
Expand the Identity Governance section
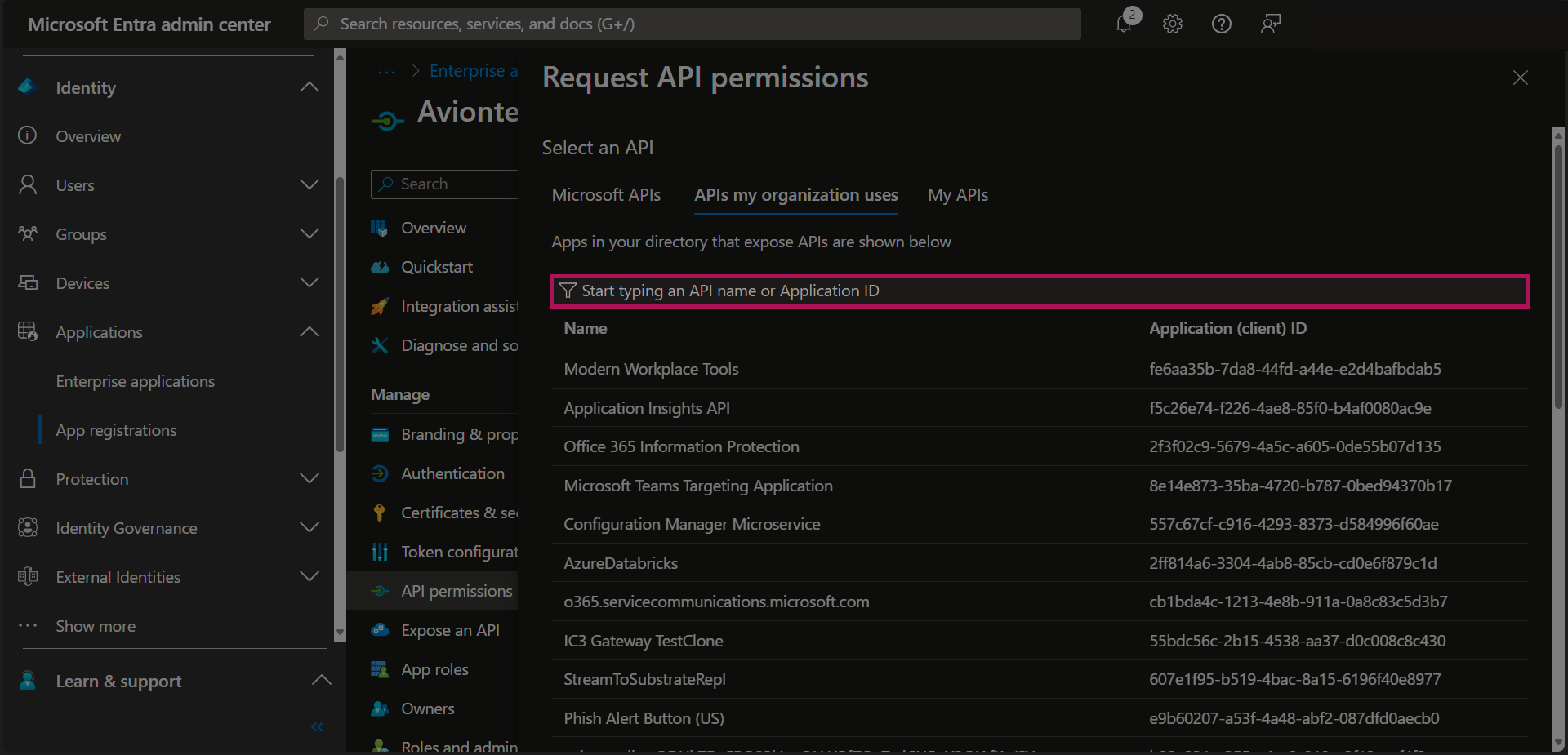[310, 528]
